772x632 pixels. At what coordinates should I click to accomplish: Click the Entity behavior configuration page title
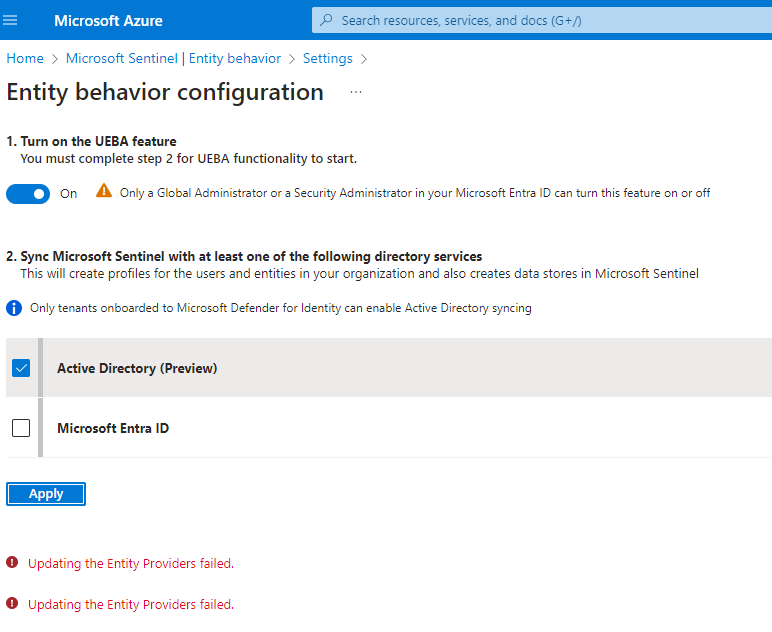[165, 92]
